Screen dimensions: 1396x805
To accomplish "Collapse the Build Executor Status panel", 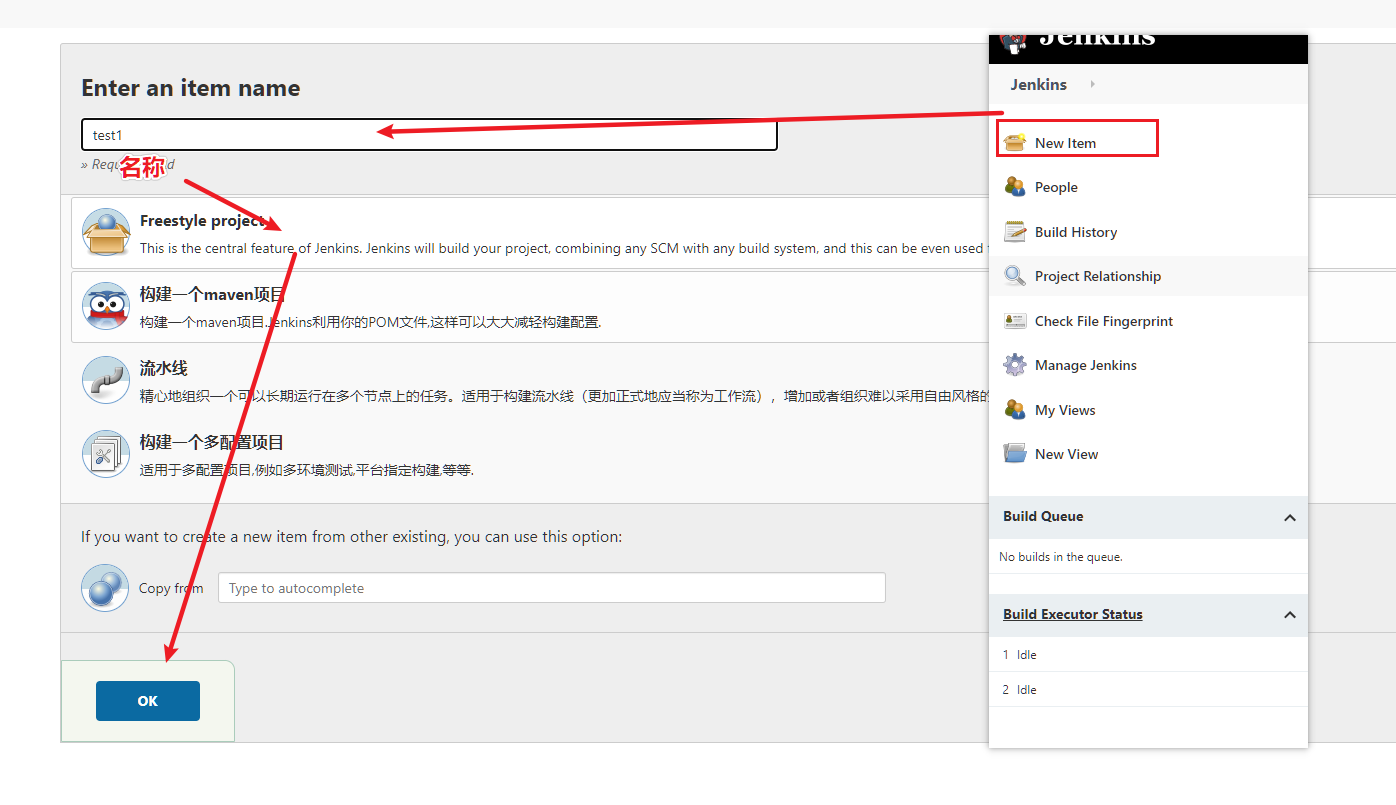I will [1290, 615].
